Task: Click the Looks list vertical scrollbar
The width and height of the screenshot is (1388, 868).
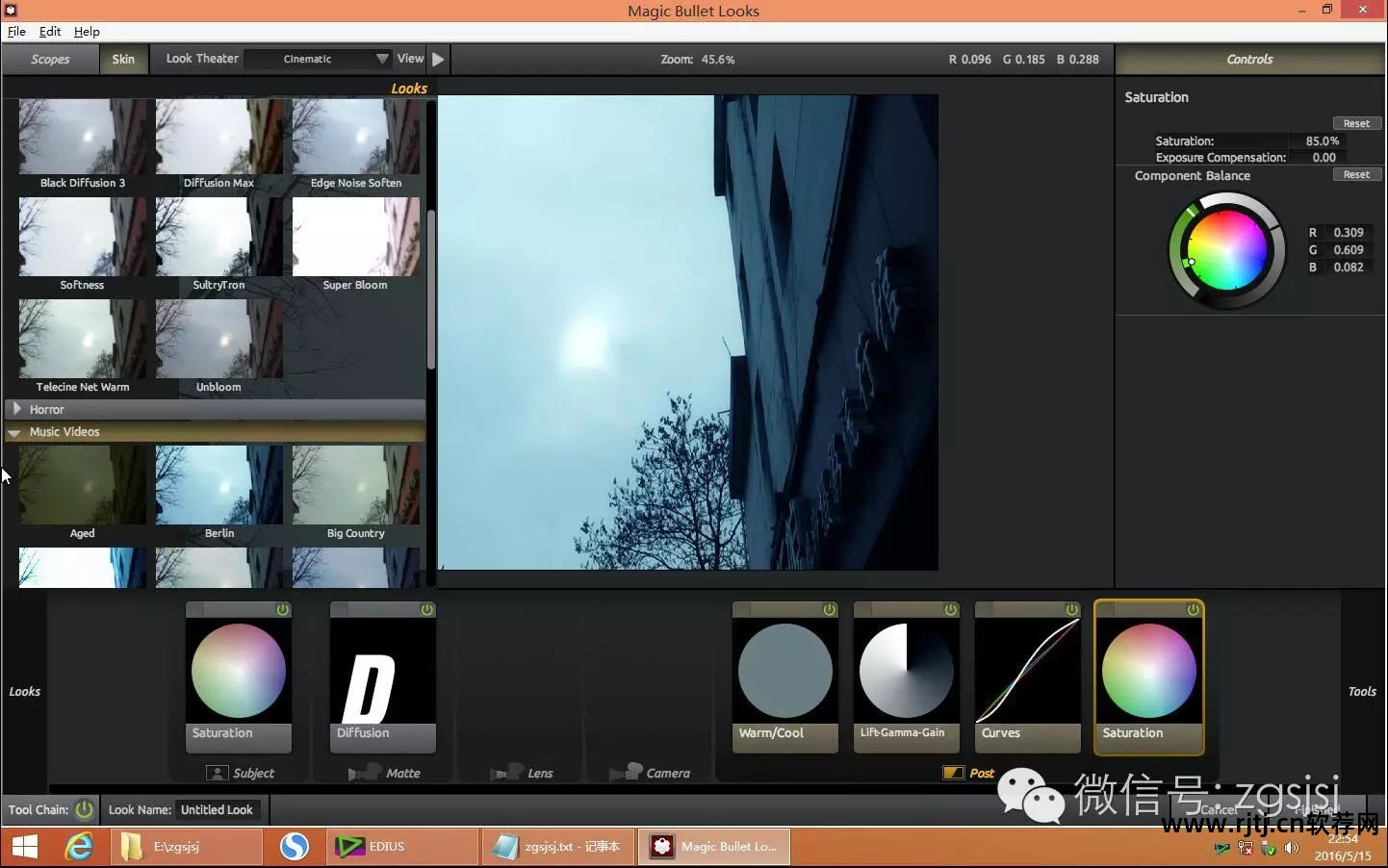Action: click(x=431, y=289)
